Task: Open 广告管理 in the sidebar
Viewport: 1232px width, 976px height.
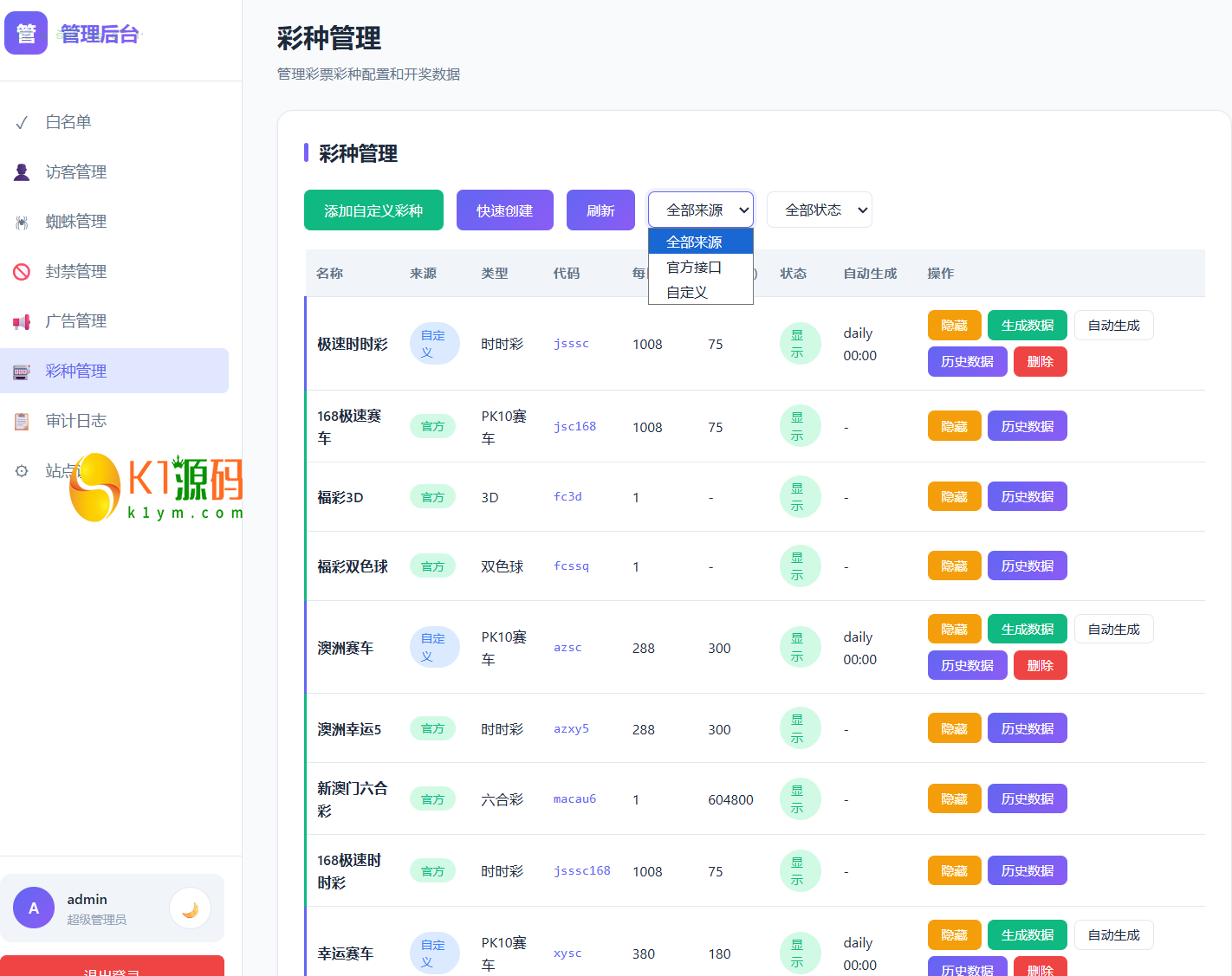Action: click(x=114, y=321)
